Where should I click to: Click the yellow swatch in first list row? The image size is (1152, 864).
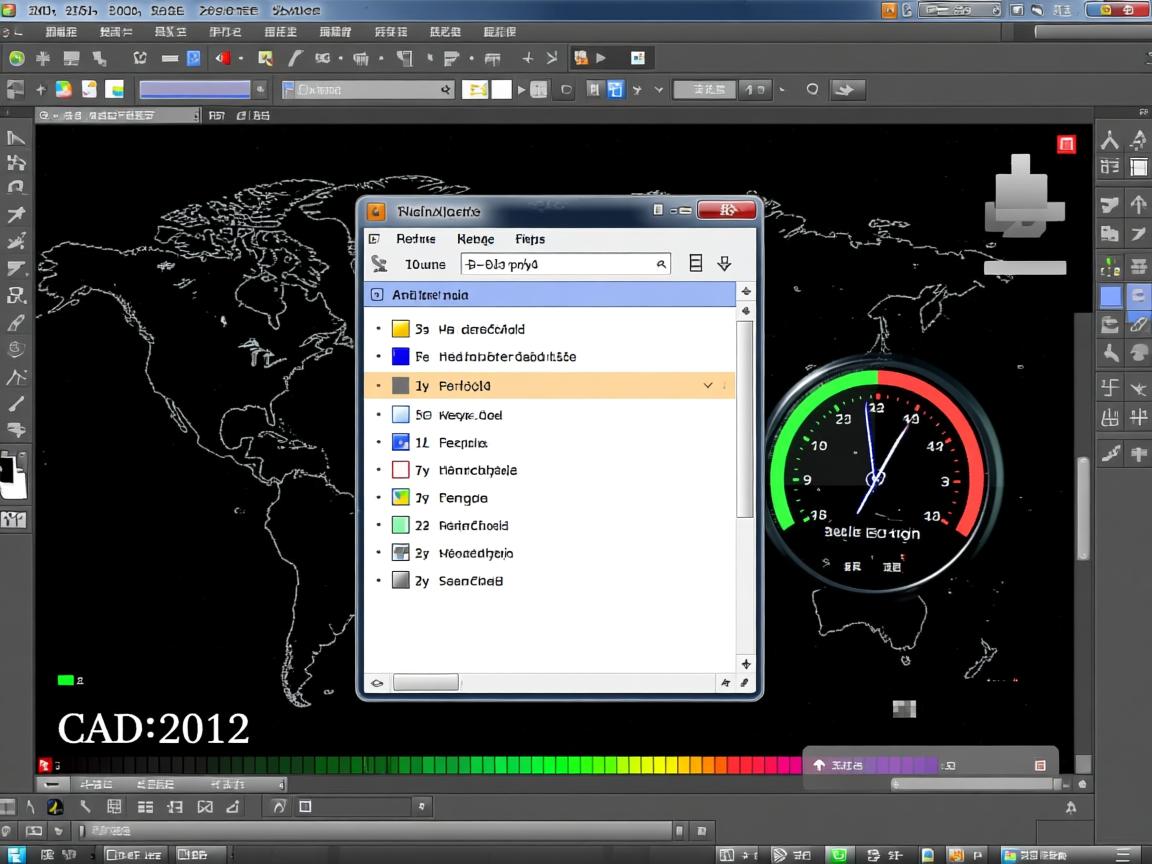point(400,329)
